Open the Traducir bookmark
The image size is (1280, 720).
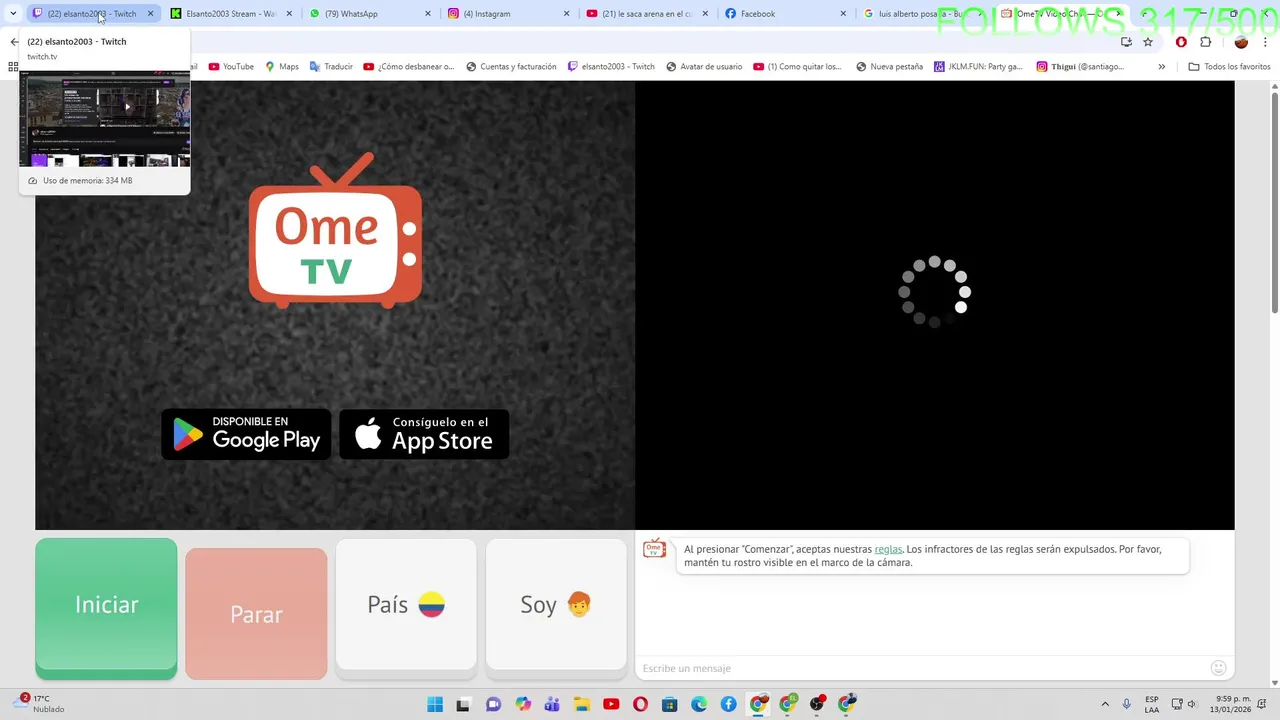click(x=331, y=67)
